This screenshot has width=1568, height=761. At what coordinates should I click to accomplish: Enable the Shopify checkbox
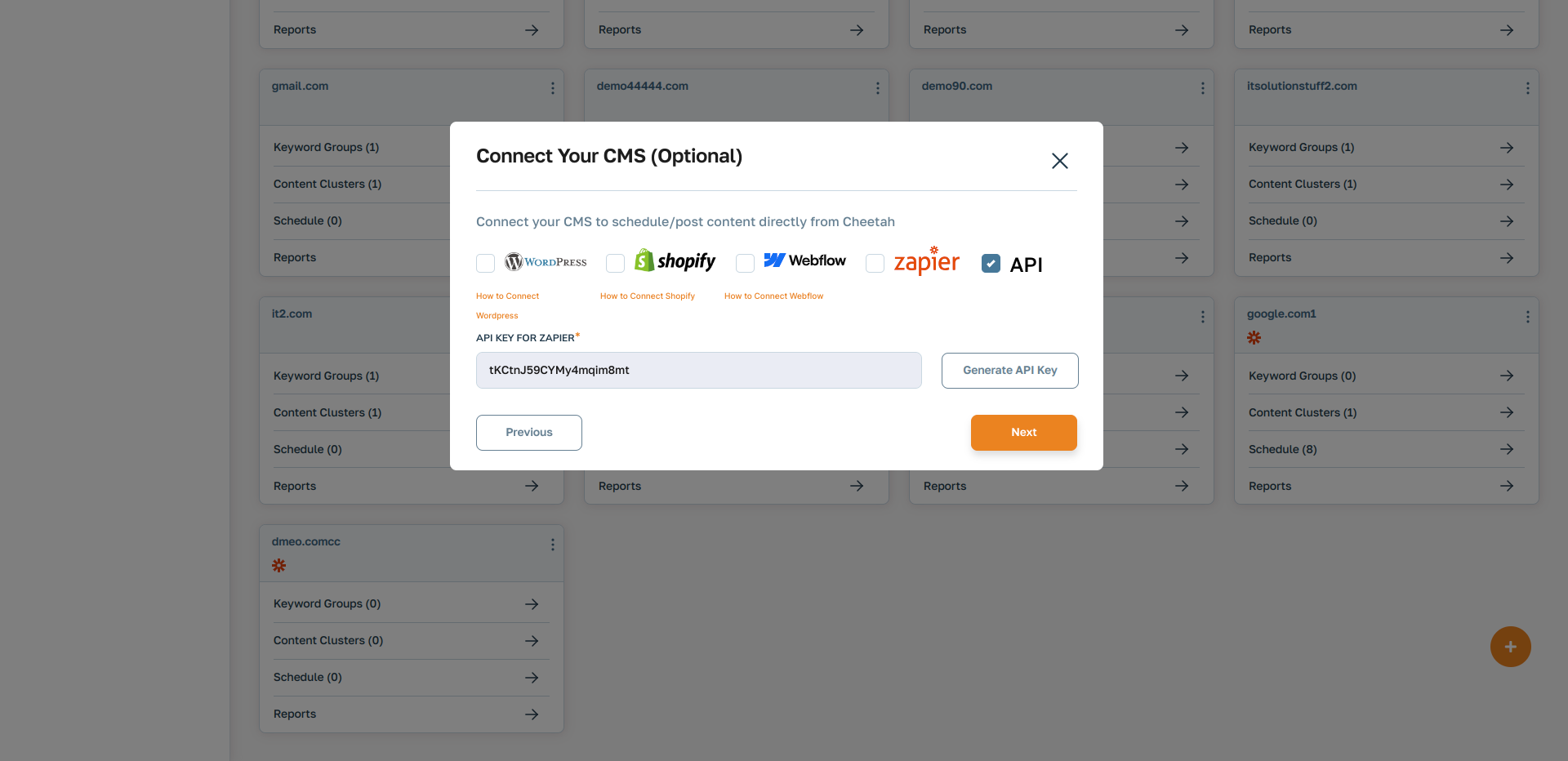click(615, 263)
